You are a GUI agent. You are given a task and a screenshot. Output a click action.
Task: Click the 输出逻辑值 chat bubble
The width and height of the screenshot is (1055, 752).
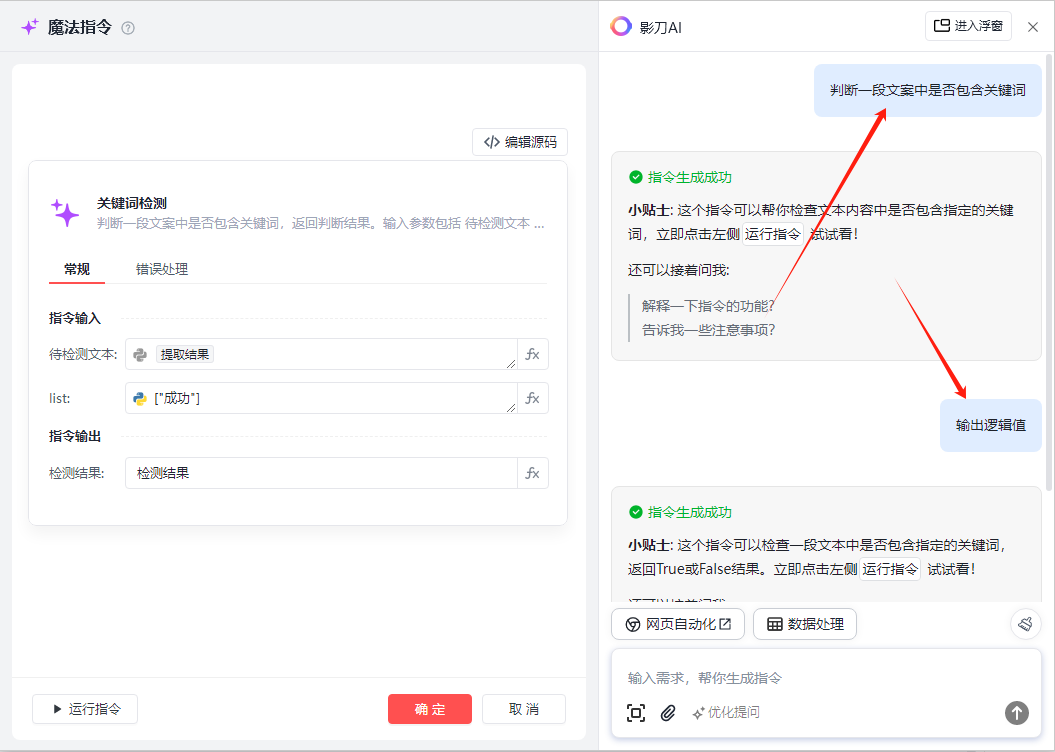click(991, 425)
